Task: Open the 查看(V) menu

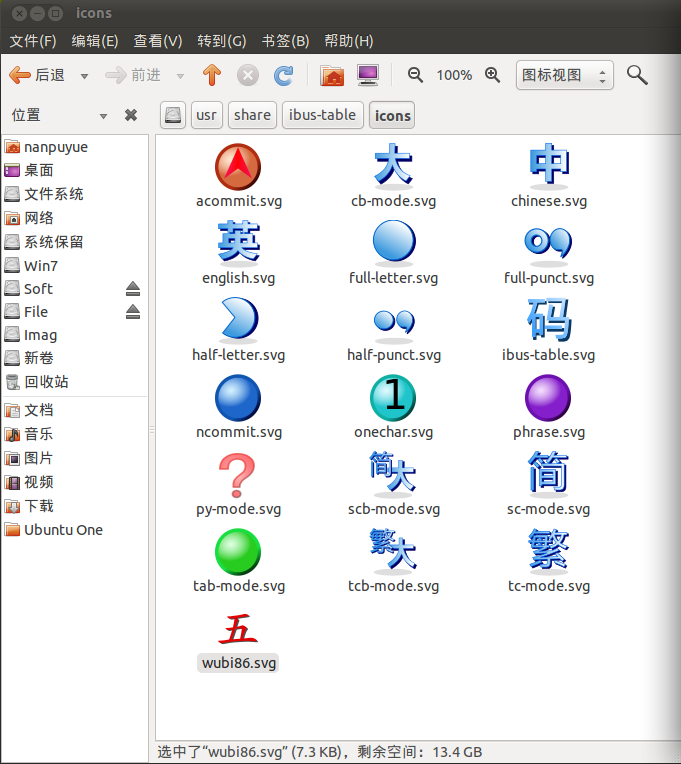Action: (158, 41)
